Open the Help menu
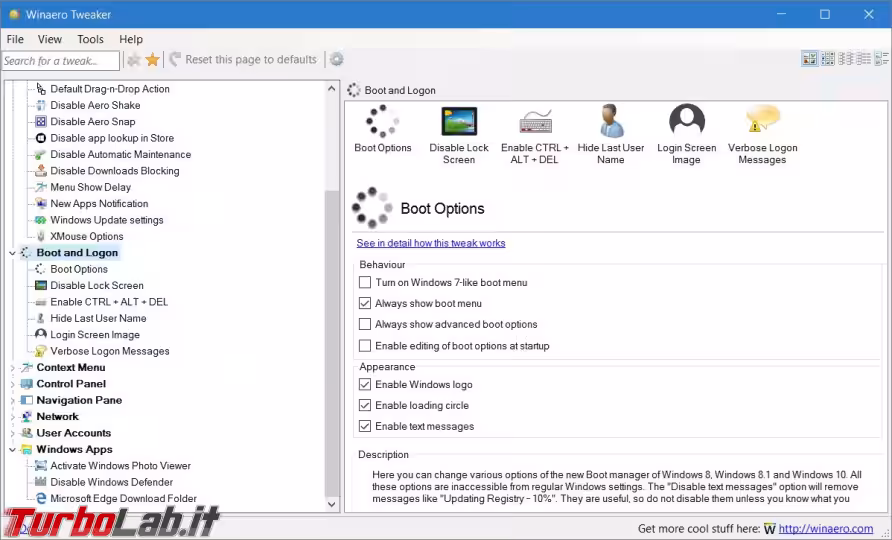Screen dimensions: 892x540 pyautogui.click(x=131, y=39)
